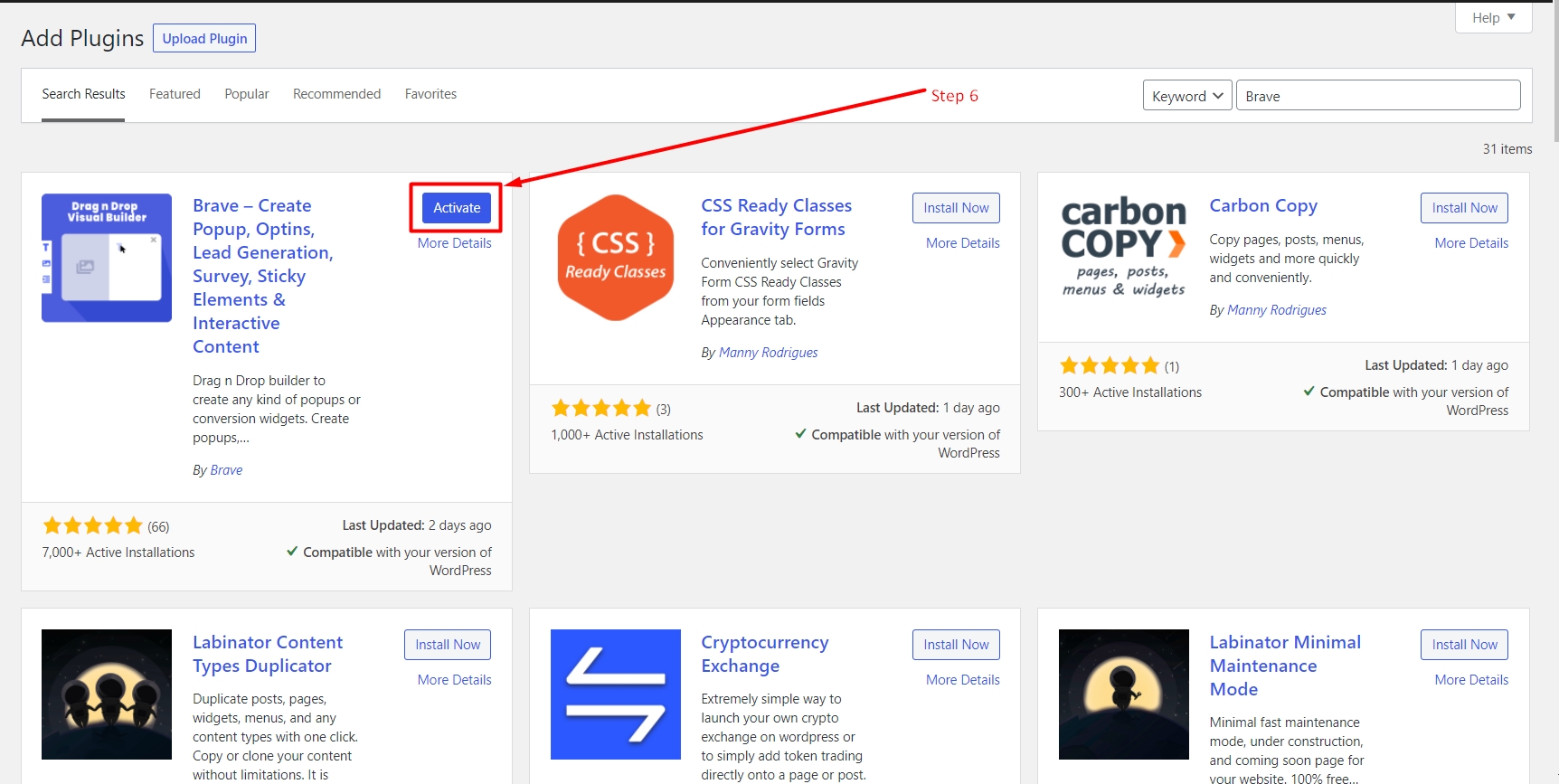Screen dimensions: 1559x784
Task: Click the Carbon Copy star rating
Action: tap(1110, 365)
